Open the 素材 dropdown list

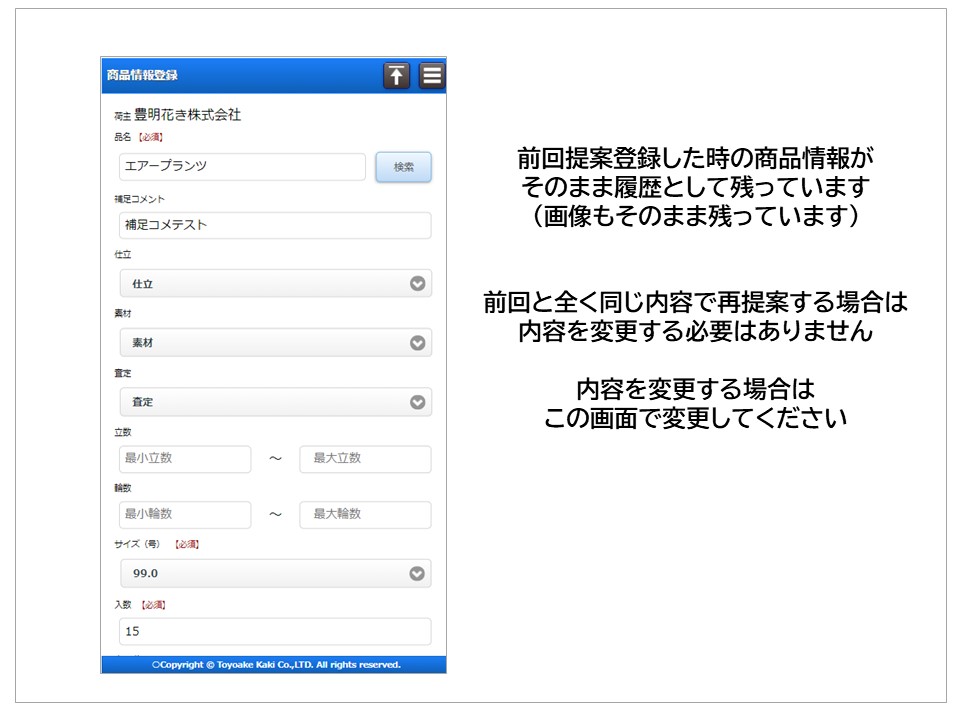coord(275,343)
